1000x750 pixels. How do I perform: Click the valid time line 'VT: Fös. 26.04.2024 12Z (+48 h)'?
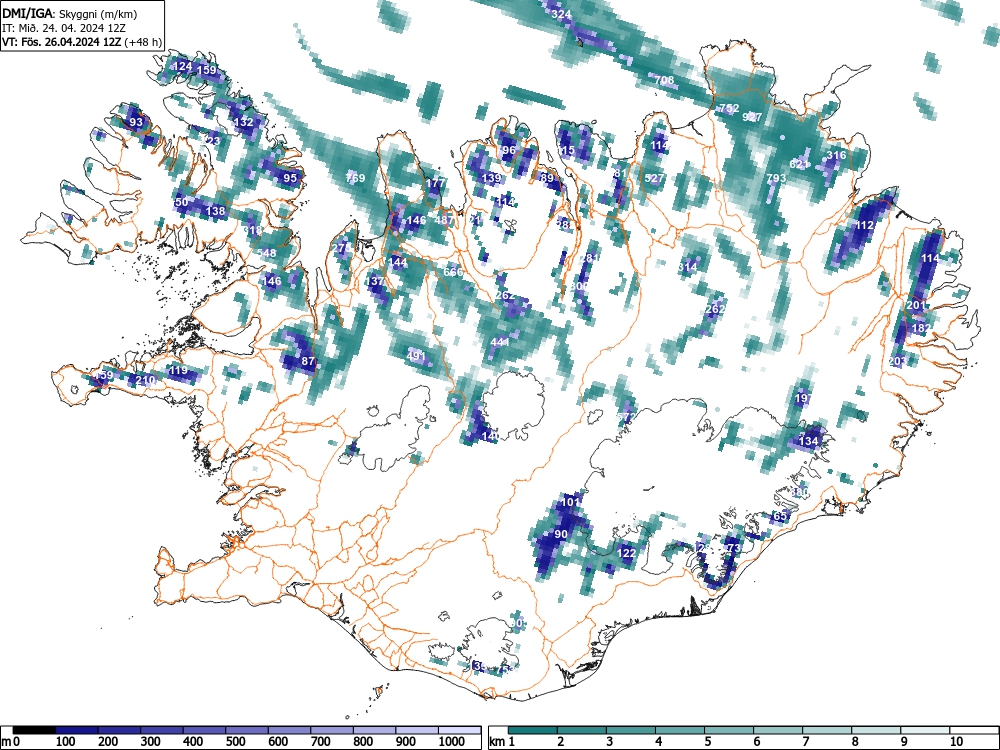tap(82, 42)
